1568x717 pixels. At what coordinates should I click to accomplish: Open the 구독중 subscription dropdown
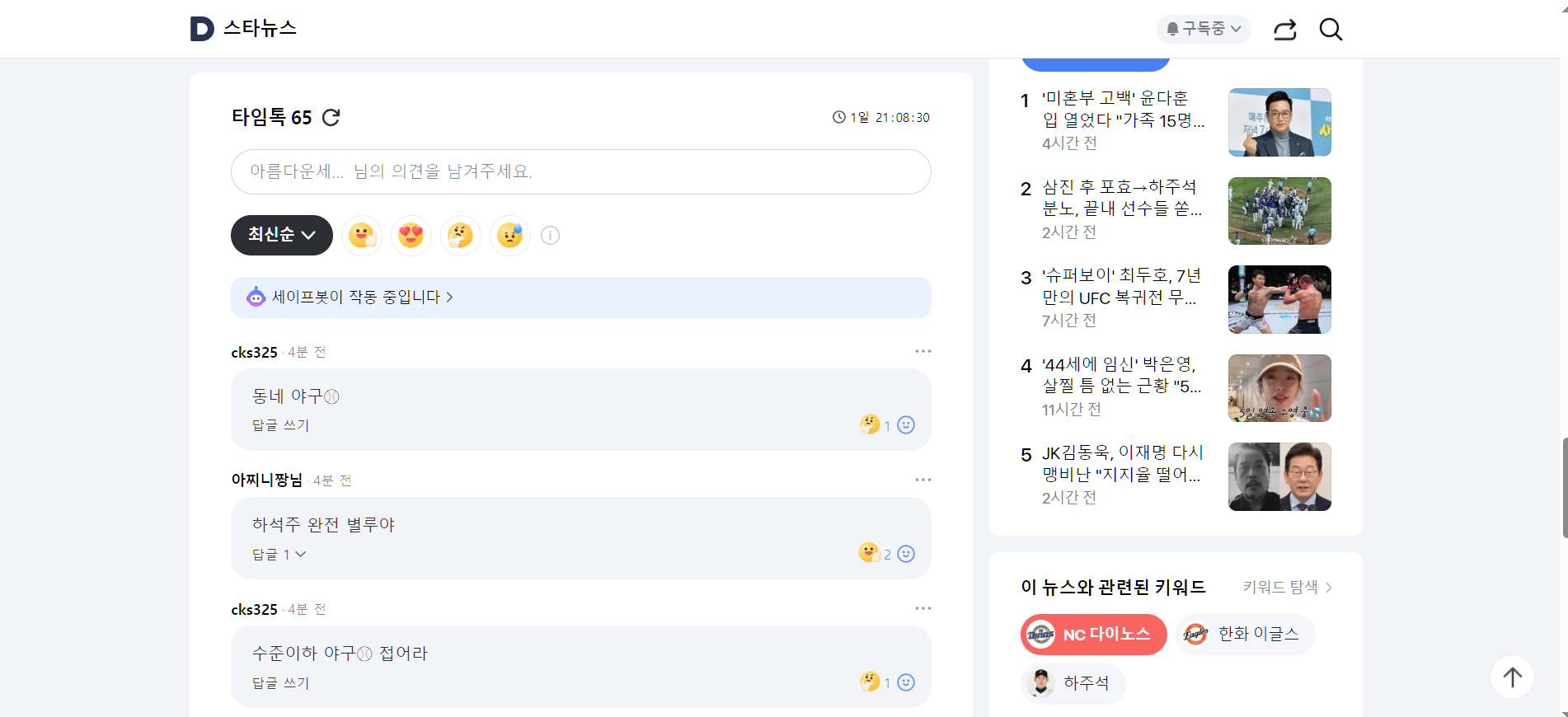coord(1204,29)
